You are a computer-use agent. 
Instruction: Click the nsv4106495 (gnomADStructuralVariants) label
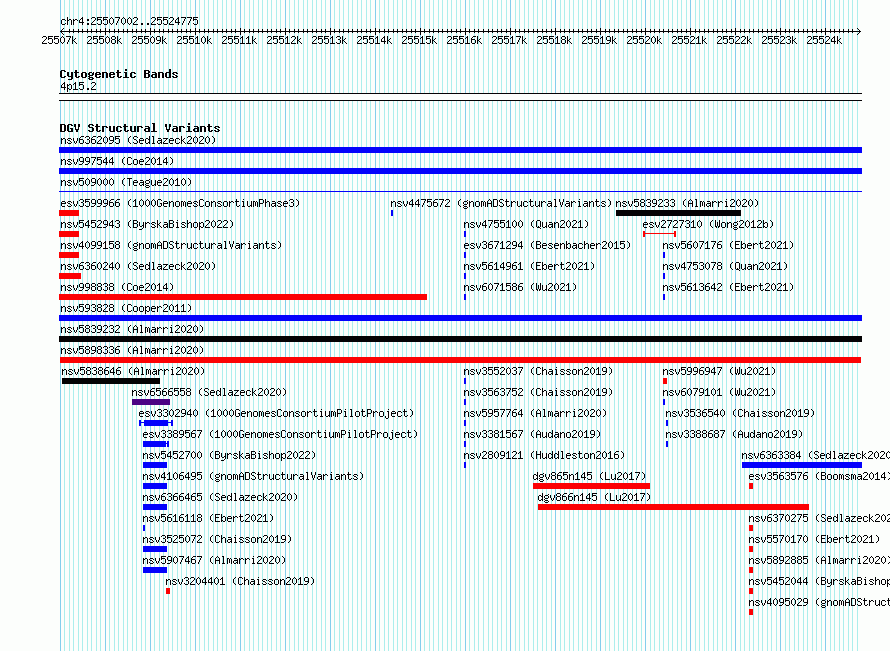point(253,476)
